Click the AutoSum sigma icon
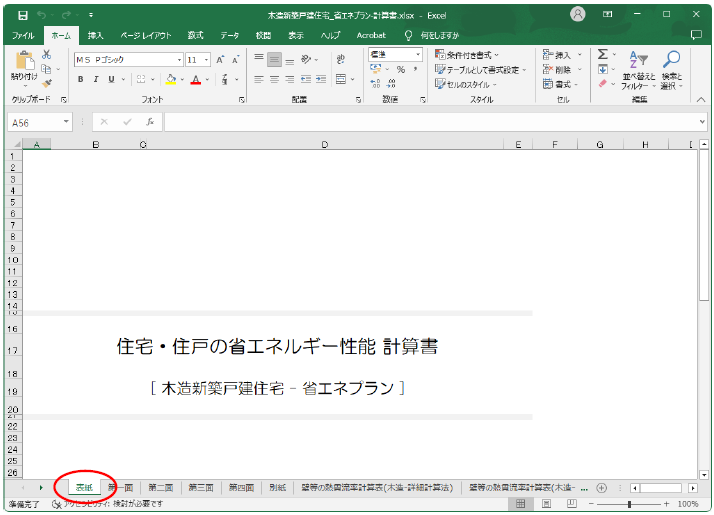Image resolution: width=714 pixels, height=515 pixels. pos(602,55)
